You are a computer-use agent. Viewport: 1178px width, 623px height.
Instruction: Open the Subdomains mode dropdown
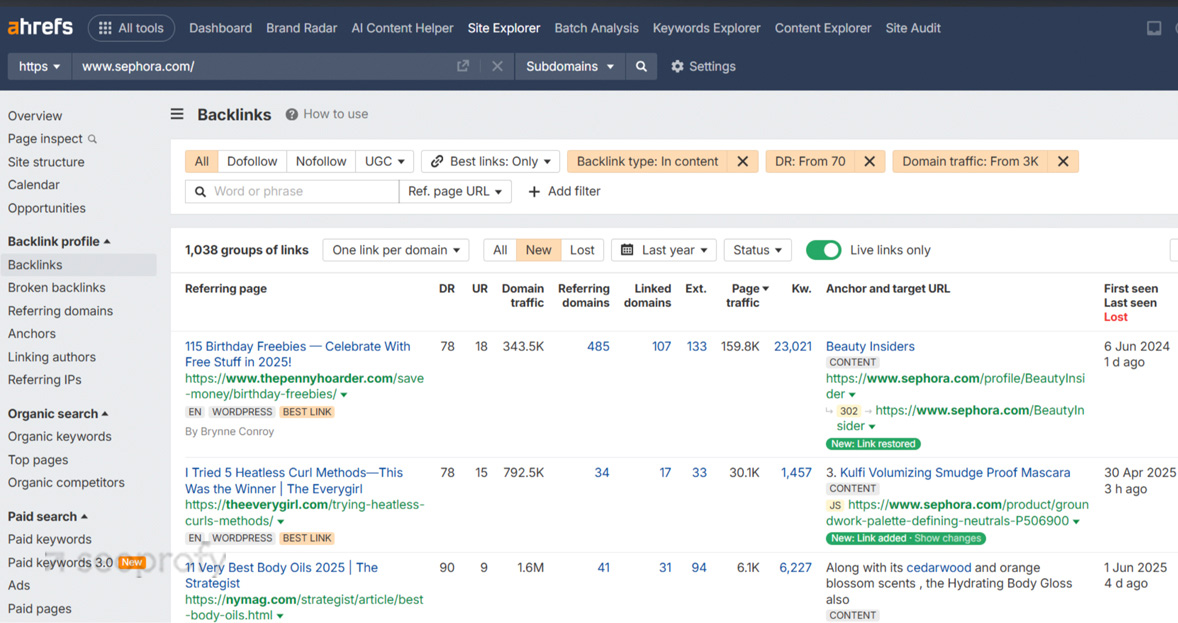[x=570, y=66]
